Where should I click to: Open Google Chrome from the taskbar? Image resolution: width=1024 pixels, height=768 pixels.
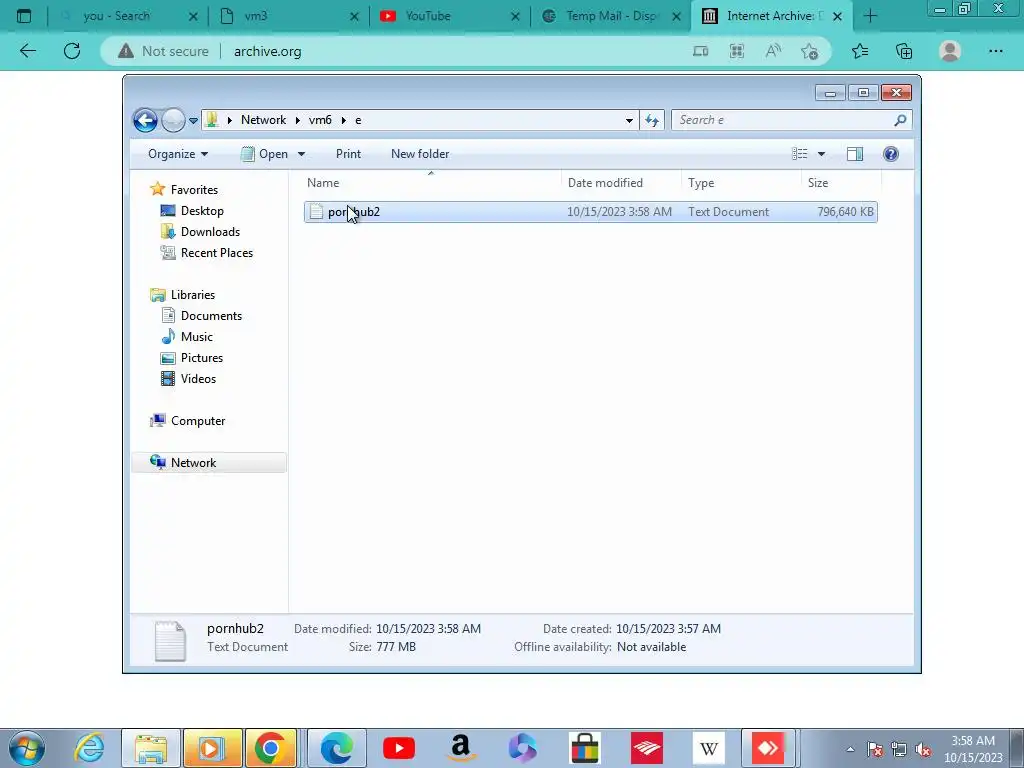[270, 748]
